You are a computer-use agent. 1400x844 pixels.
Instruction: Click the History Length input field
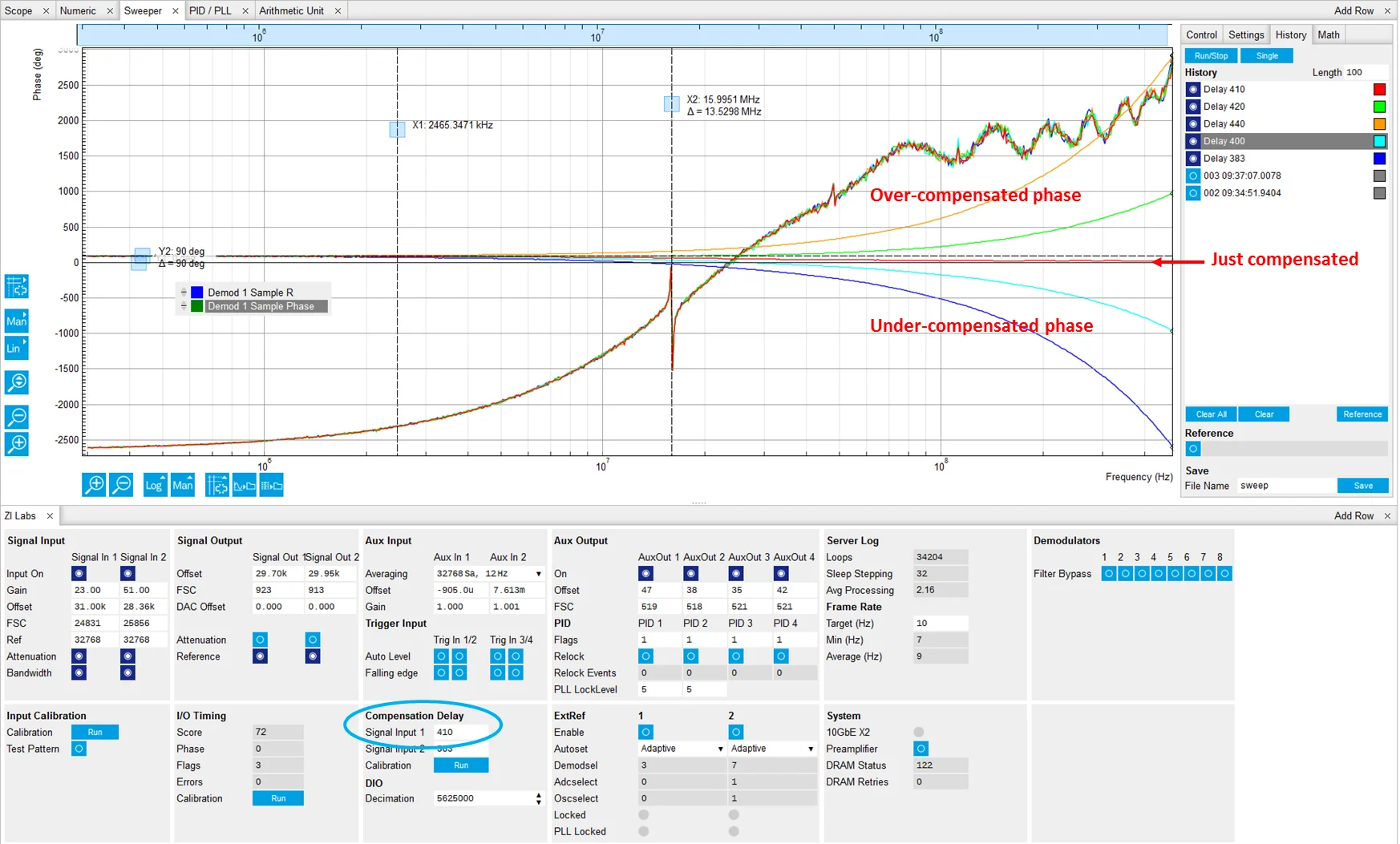[1366, 72]
